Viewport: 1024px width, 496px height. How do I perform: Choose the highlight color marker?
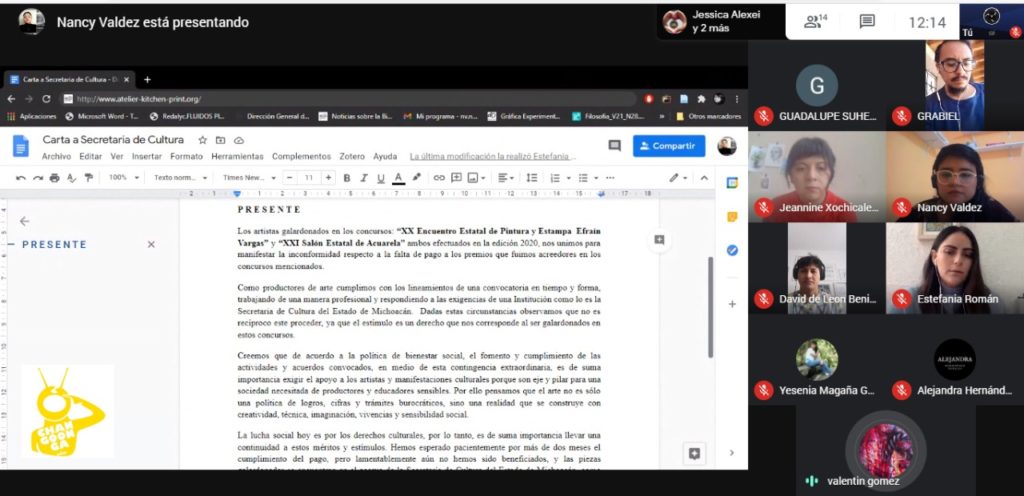coord(416,178)
